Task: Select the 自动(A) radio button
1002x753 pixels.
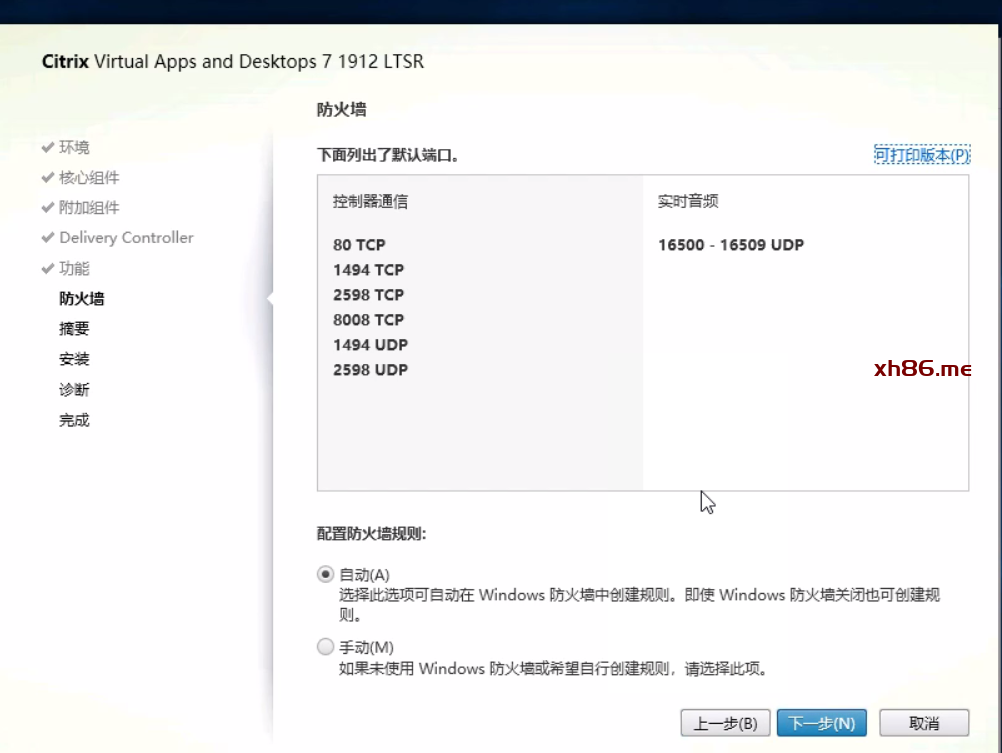Action: (325, 575)
